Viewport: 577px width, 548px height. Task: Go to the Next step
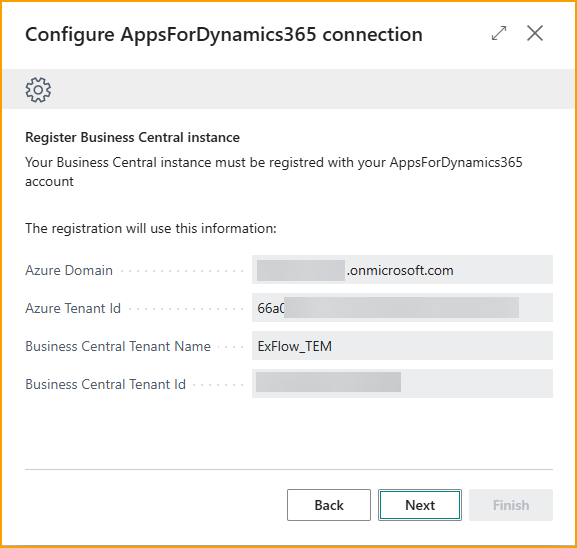pyautogui.click(x=420, y=505)
